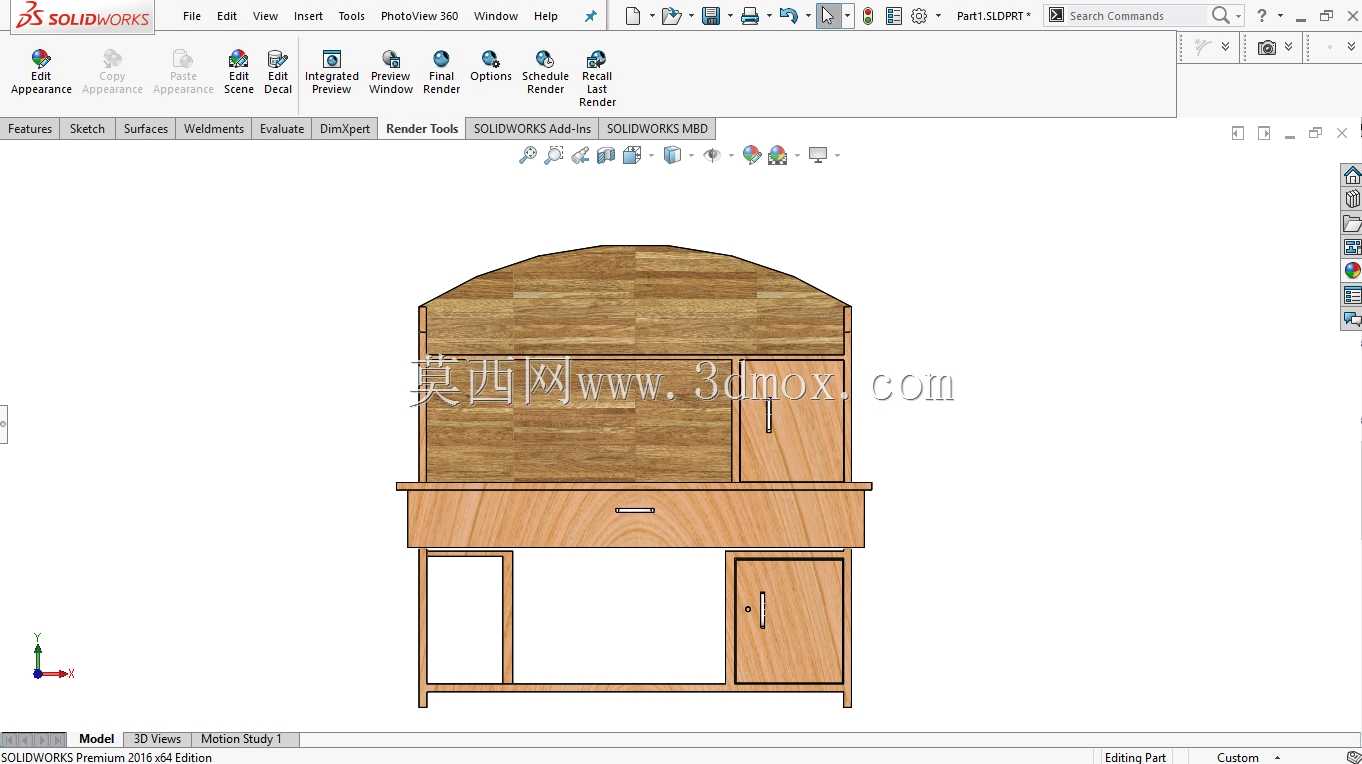
Task: Click the Options gear icon
Action: coord(919,16)
